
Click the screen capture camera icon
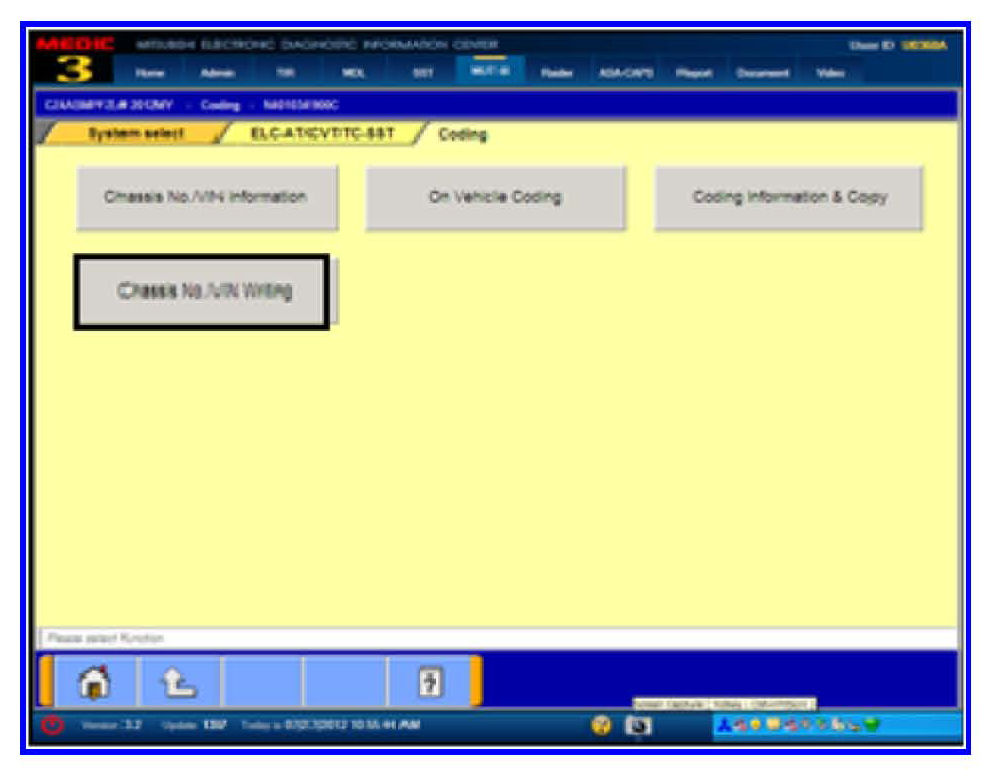pos(636,725)
